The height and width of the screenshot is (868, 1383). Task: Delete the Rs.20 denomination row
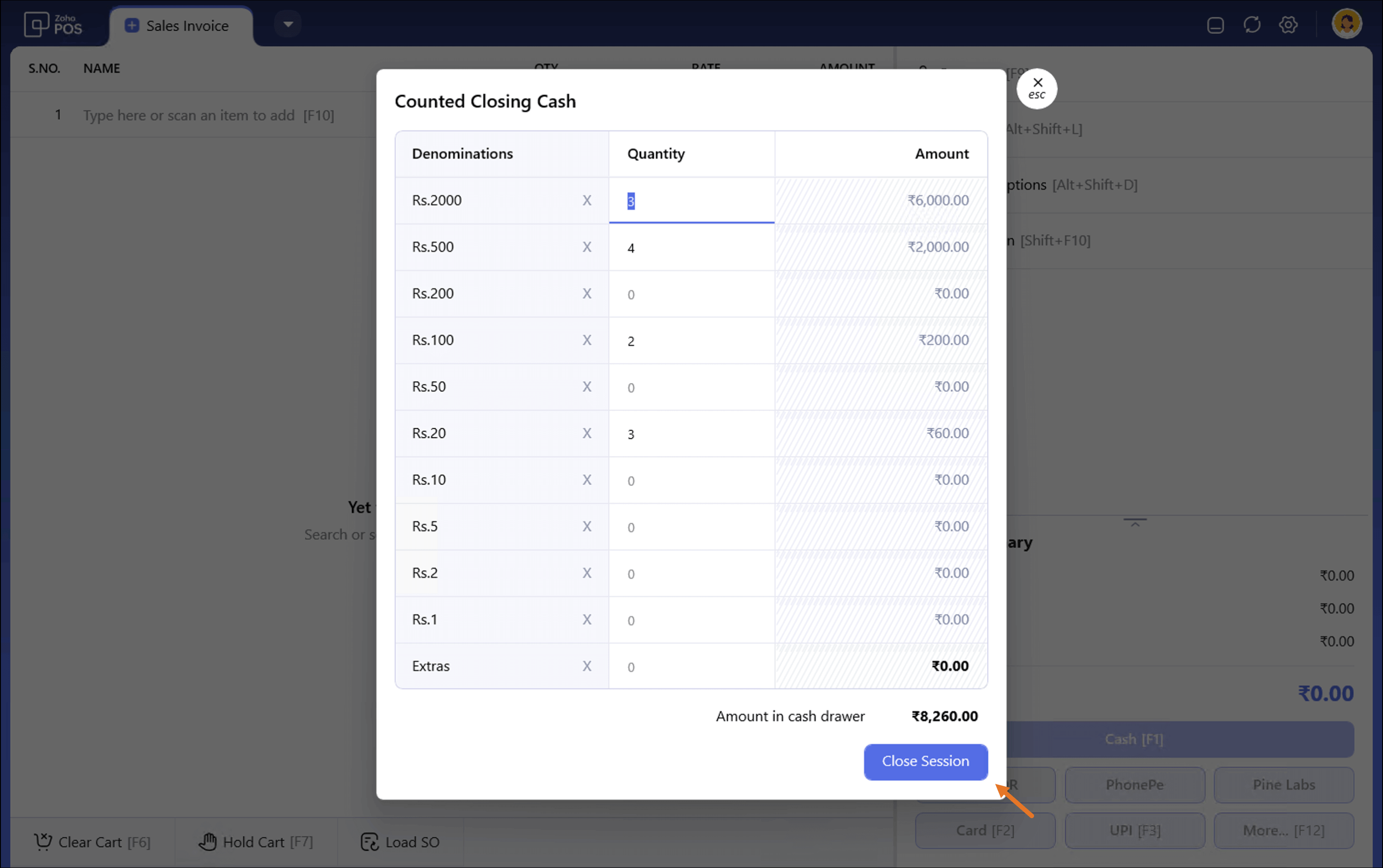click(x=587, y=433)
